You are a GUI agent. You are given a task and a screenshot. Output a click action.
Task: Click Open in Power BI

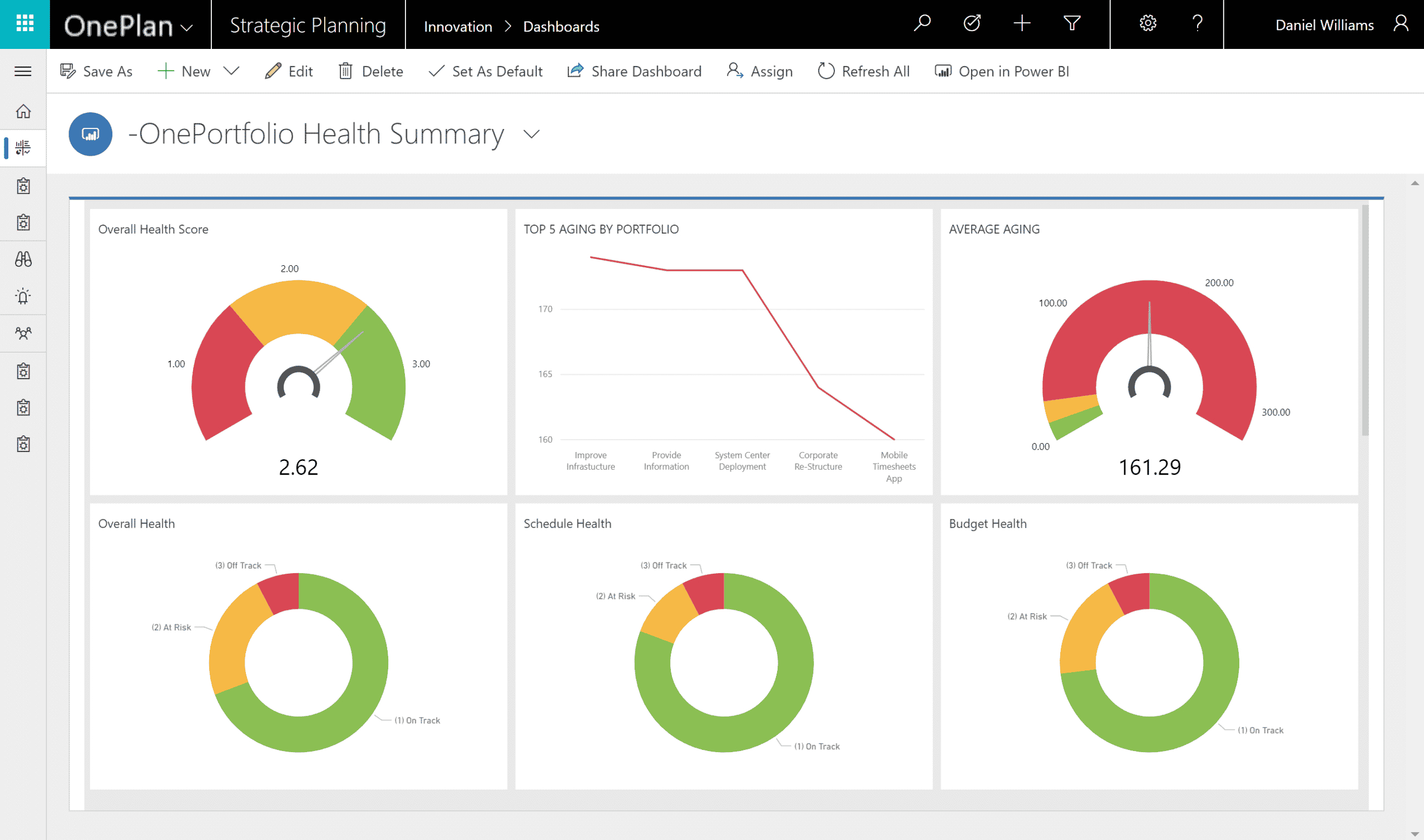point(1002,71)
